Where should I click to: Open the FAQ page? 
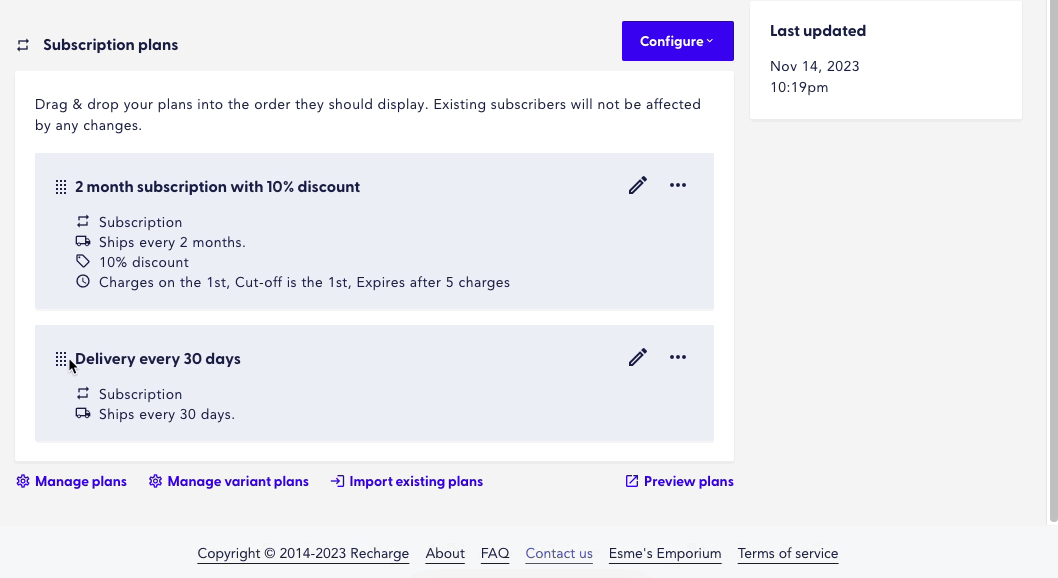494,553
